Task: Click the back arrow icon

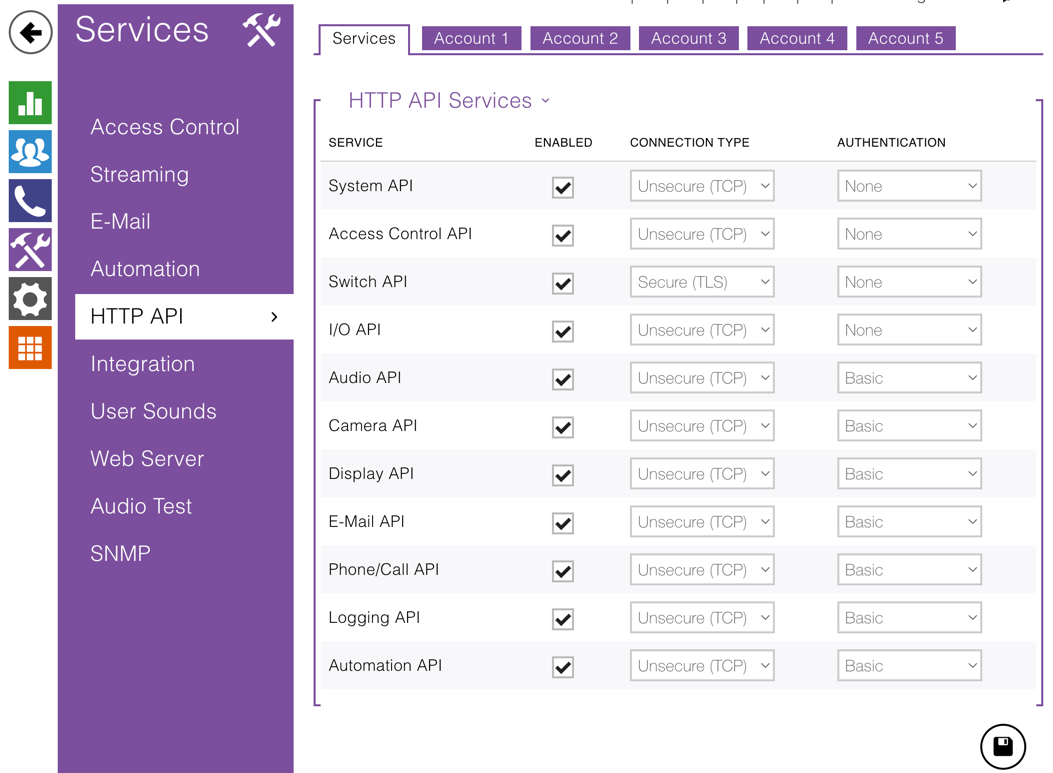Action: click(x=30, y=33)
